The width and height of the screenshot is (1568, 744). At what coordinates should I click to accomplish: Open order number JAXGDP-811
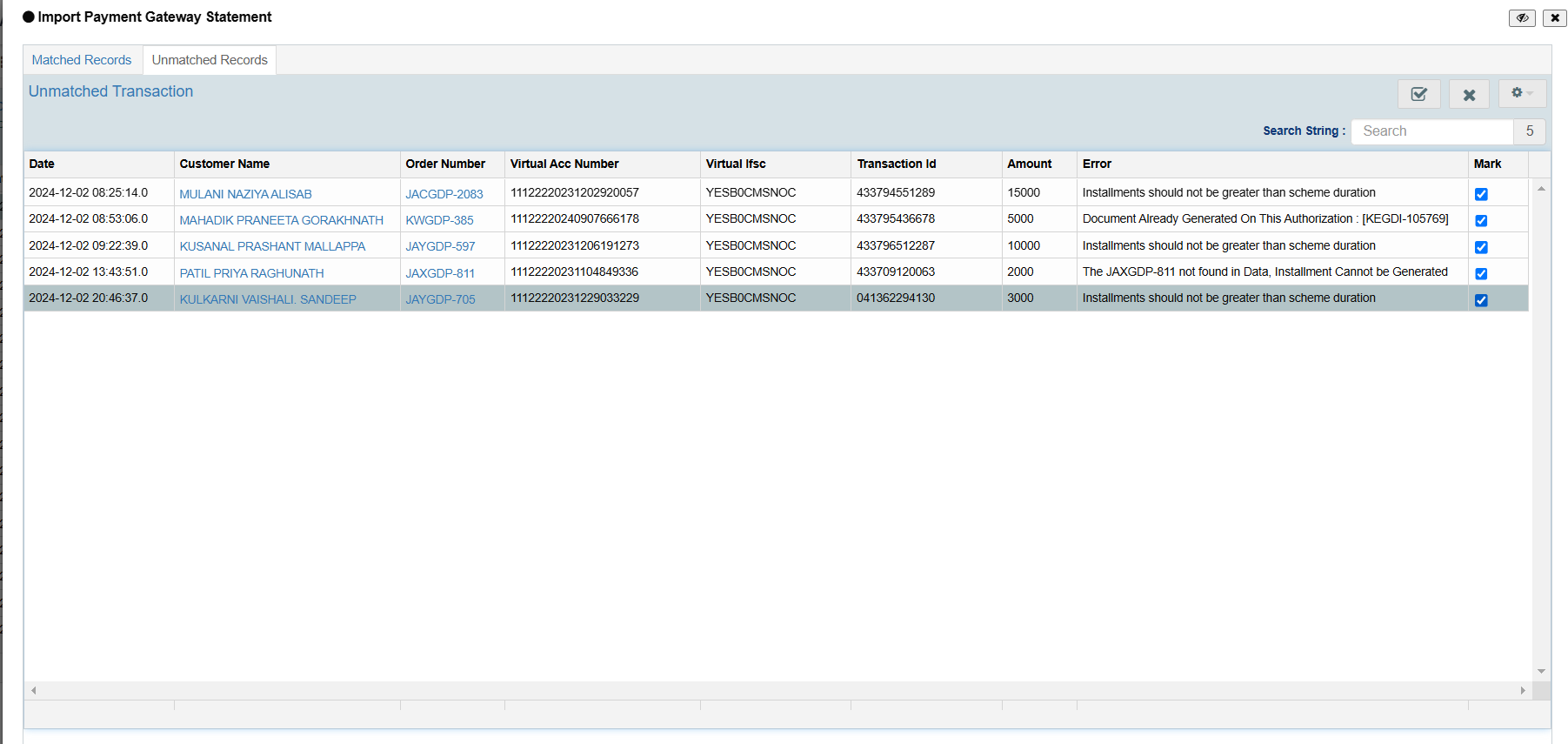tap(440, 273)
